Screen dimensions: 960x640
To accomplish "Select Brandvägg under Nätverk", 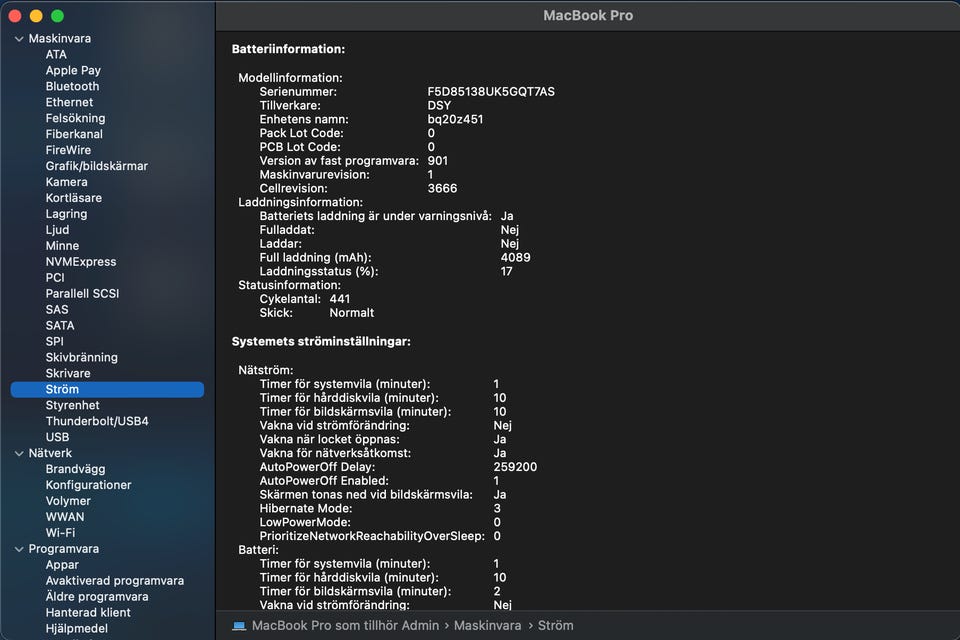I will click(x=75, y=469).
